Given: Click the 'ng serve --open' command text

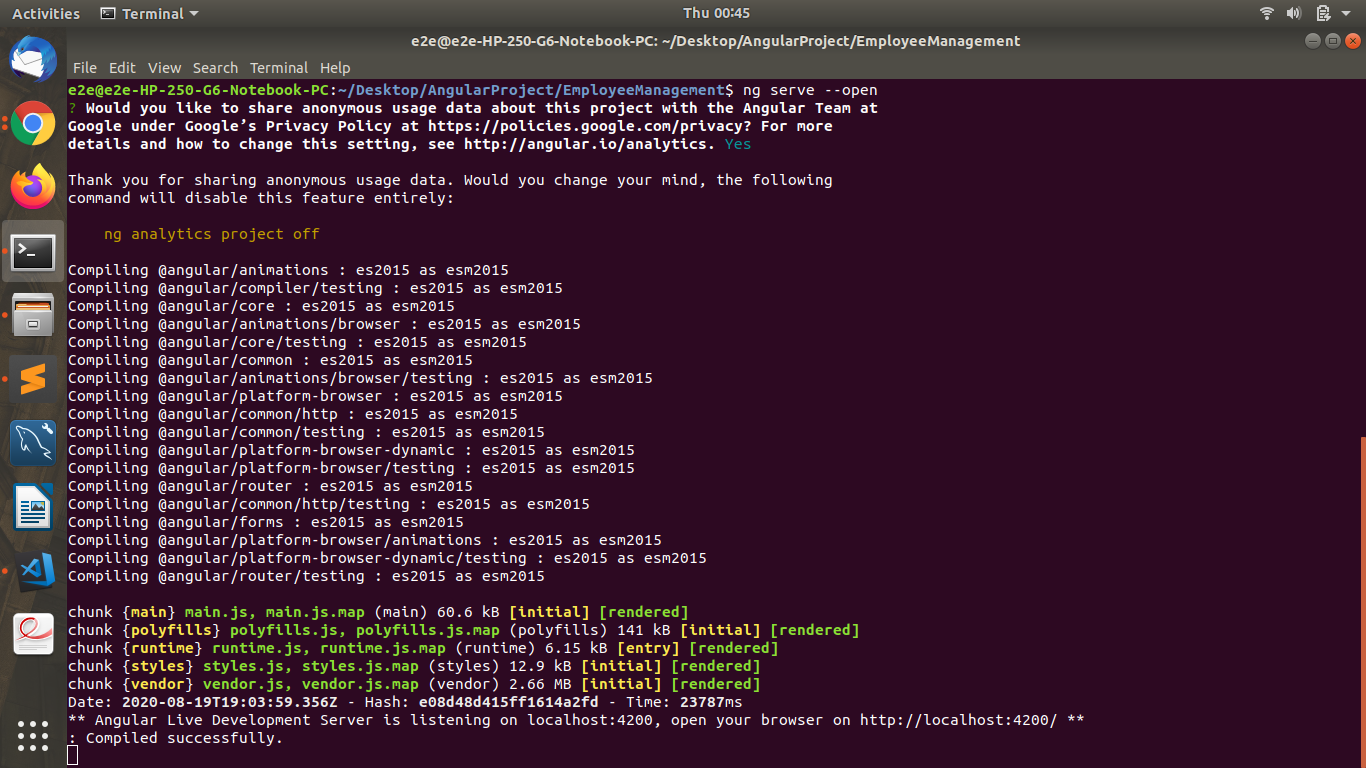Looking at the screenshot, I should click(x=810, y=90).
